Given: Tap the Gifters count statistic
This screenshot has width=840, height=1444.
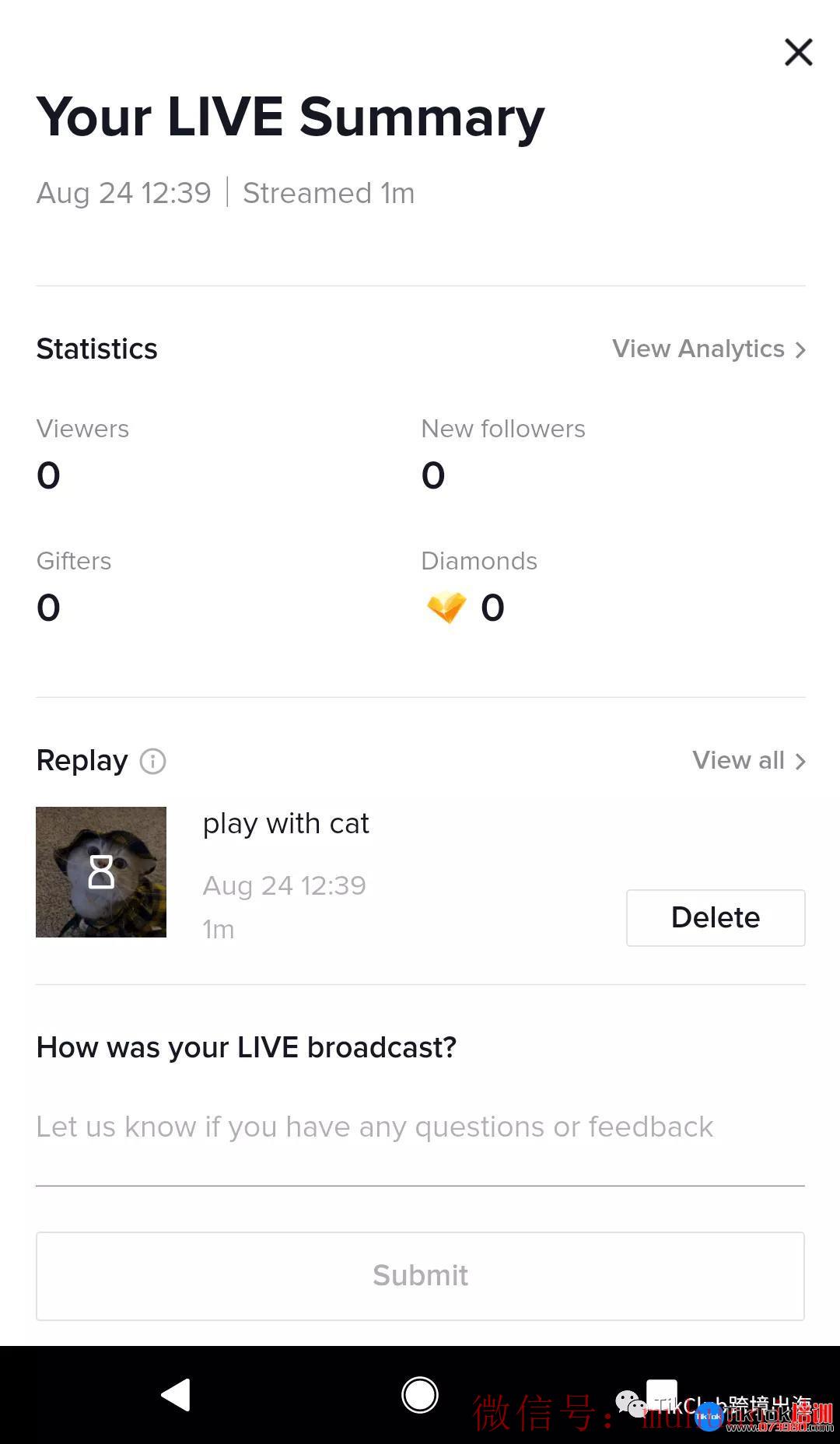Looking at the screenshot, I should (x=48, y=608).
